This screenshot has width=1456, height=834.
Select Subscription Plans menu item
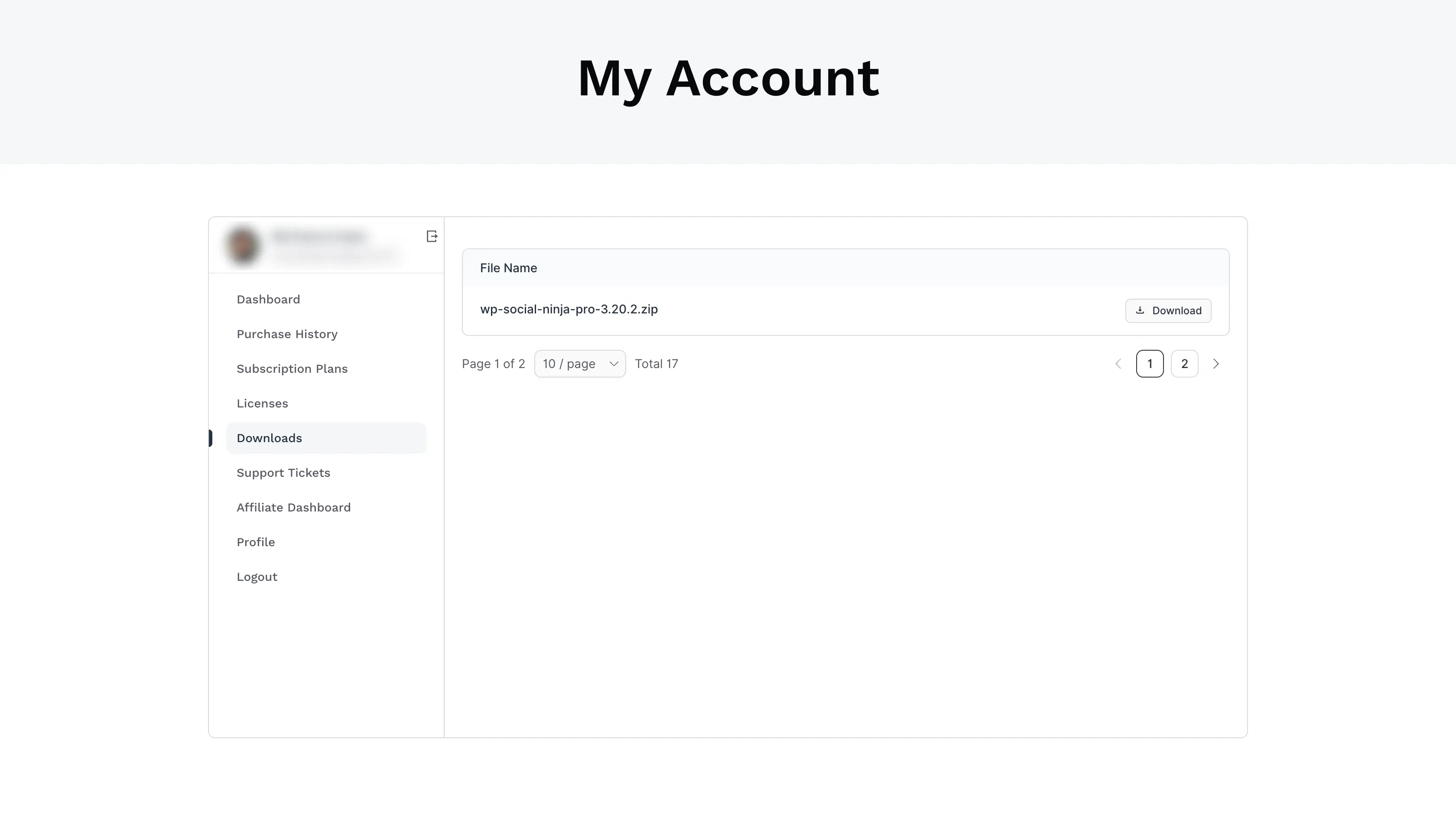pos(292,369)
